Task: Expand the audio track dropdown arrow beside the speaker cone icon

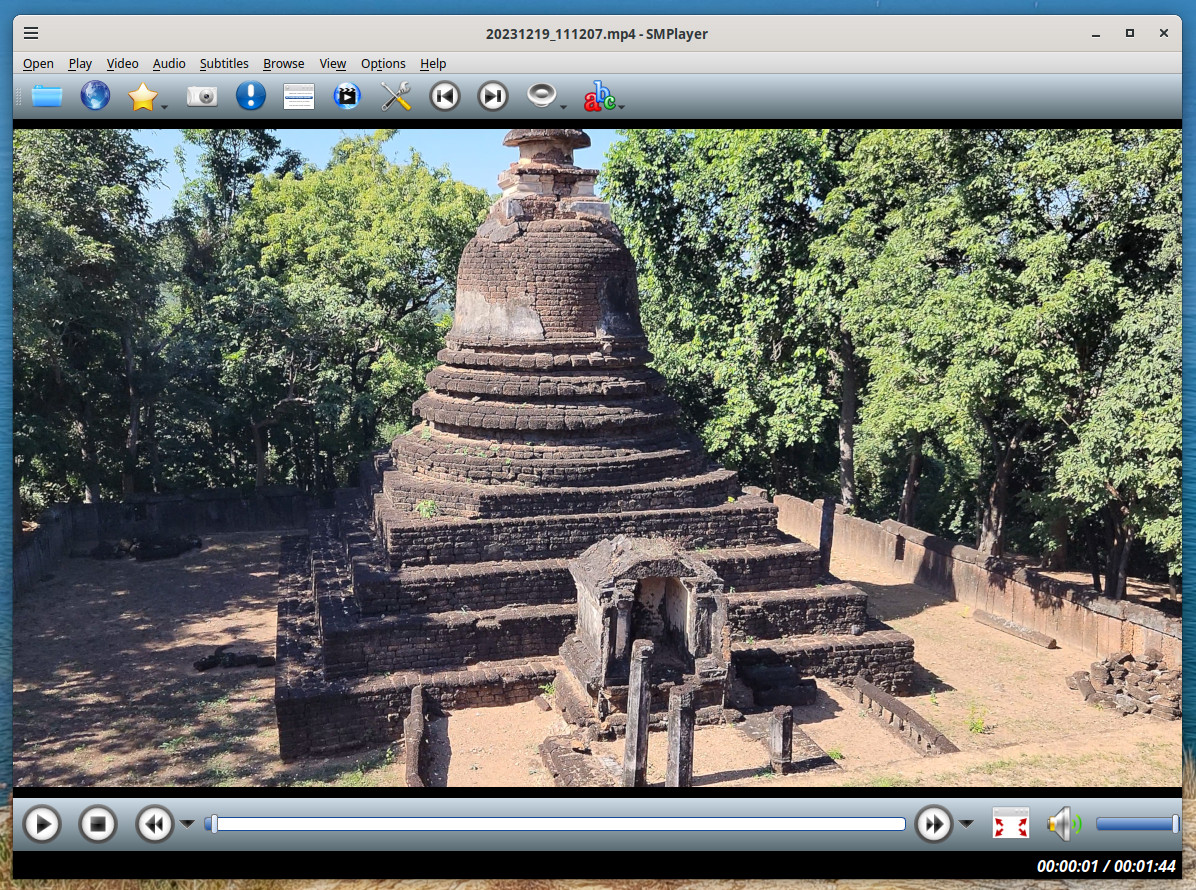Action: tap(564, 106)
